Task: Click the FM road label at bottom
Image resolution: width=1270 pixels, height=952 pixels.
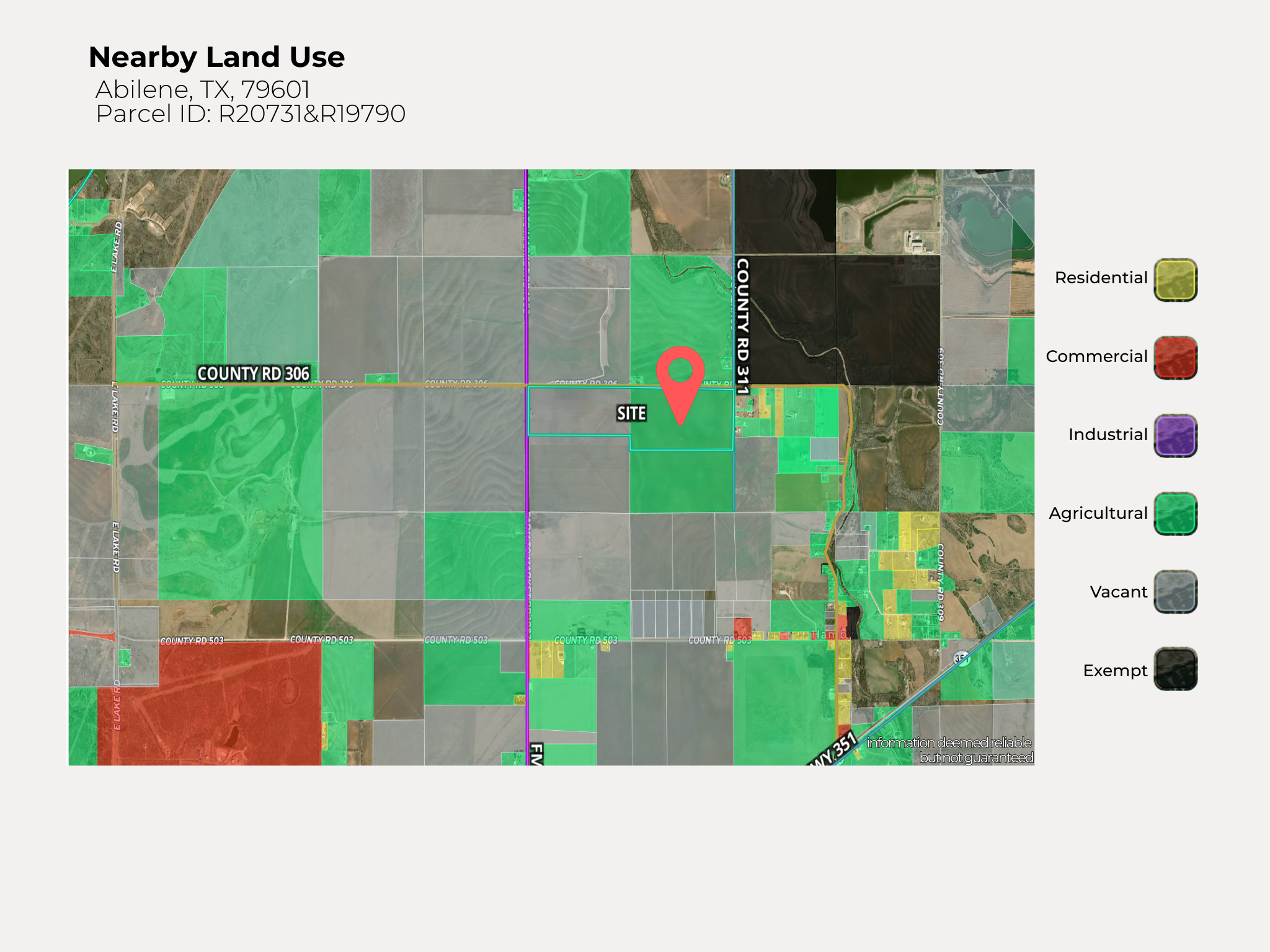Action: (x=536, y=754)
